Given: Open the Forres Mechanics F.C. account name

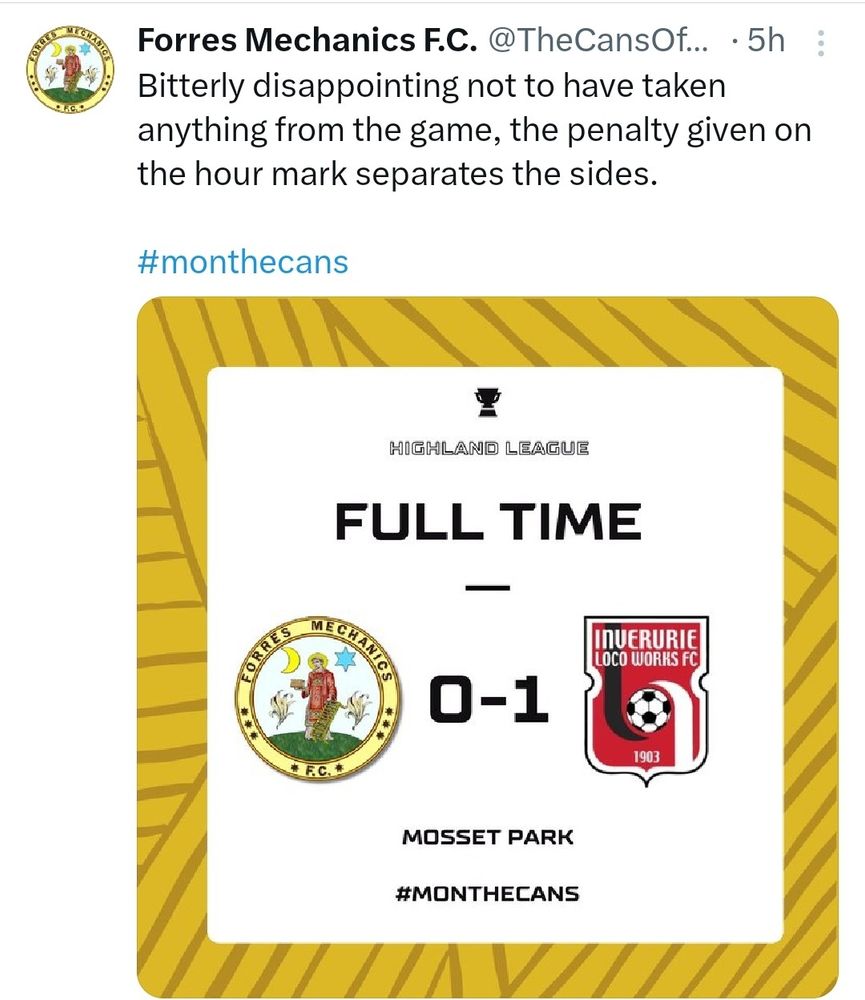Looking at the screenshot, I should pyautogui.click(x=306, y=40).
